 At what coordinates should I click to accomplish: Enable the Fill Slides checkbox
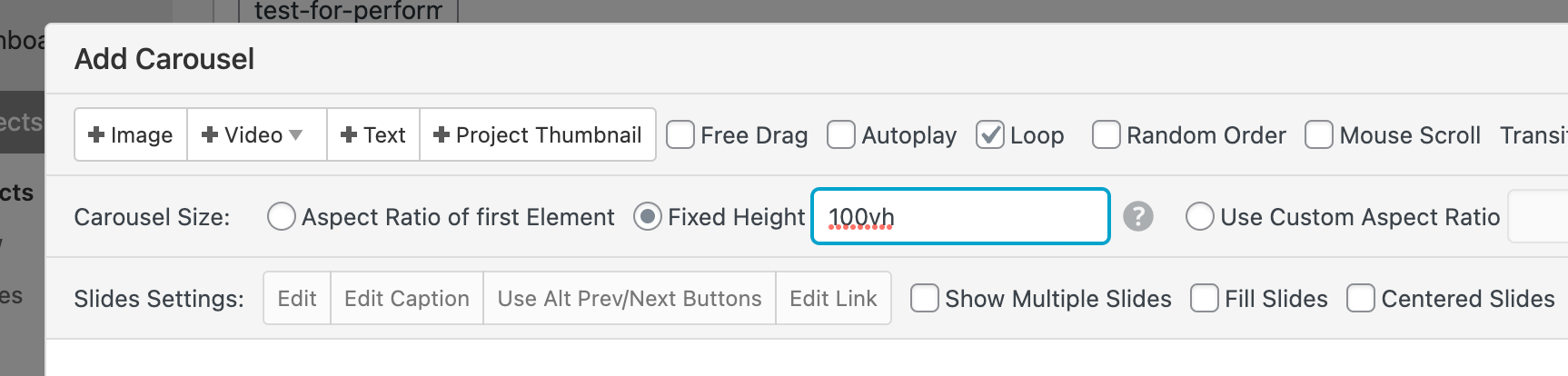coord(1205,299)
